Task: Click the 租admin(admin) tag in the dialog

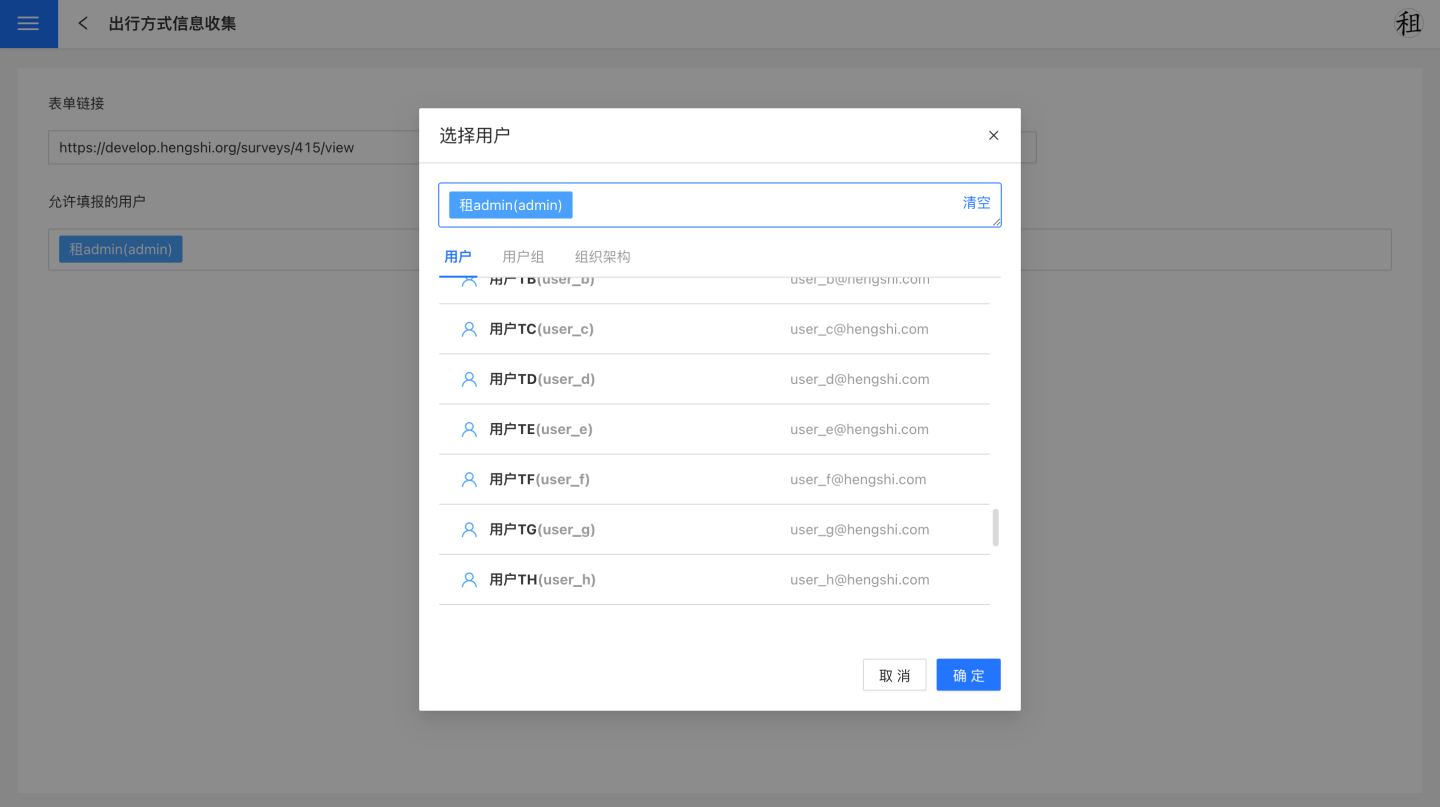Action: point(510,205)
